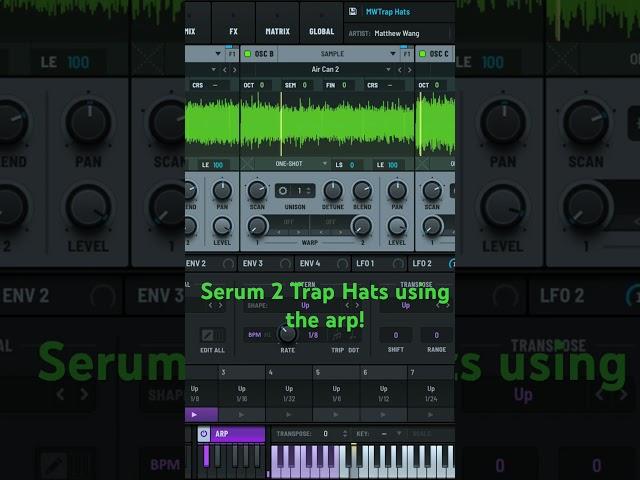The image size is (640, 480).
Task: Open the ONE-SHOT playback mode dropdown
Action: coord(292,164)
